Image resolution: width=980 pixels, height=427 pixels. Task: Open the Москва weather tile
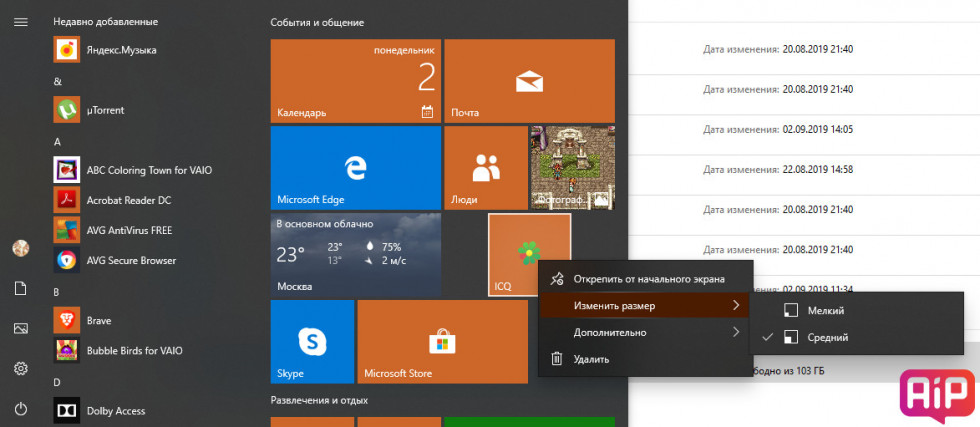point(356,254)
